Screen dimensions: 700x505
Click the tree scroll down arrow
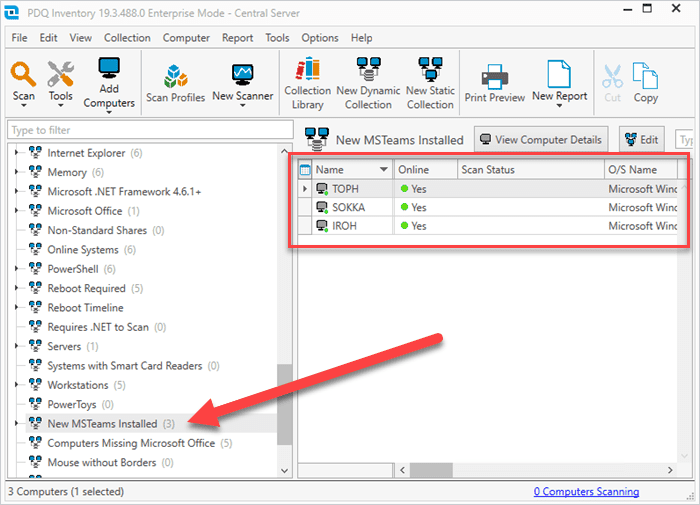pyautogui.click(x=284, y=471)
